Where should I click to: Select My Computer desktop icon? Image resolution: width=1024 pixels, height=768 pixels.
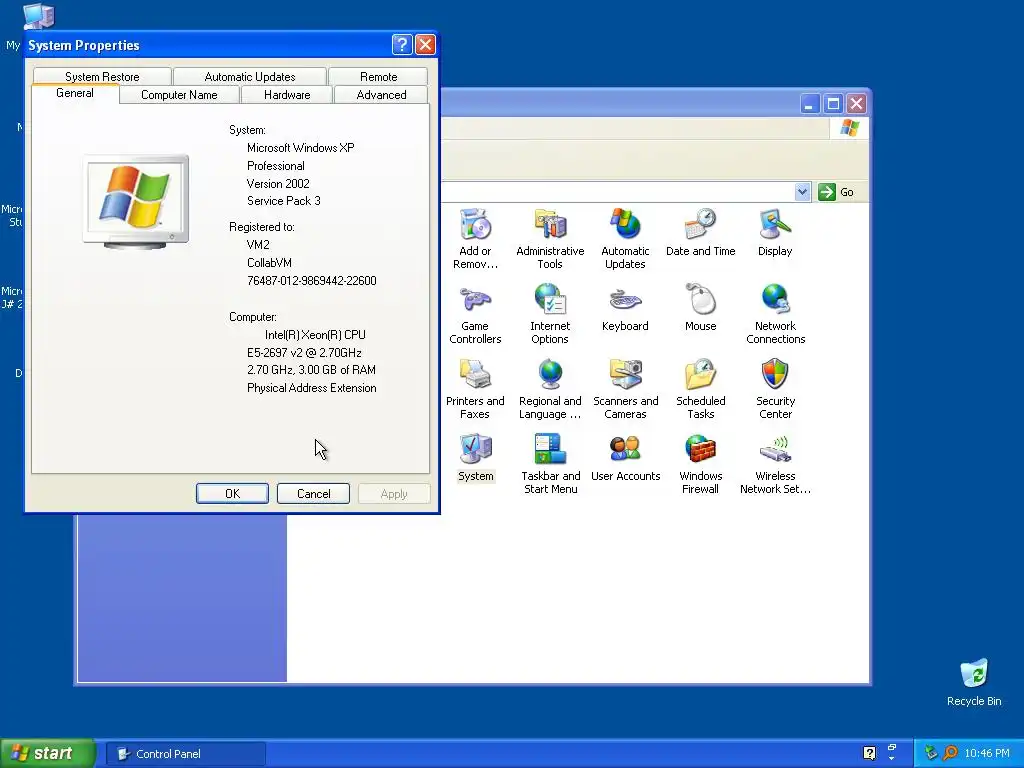click(x=38, y=16)
